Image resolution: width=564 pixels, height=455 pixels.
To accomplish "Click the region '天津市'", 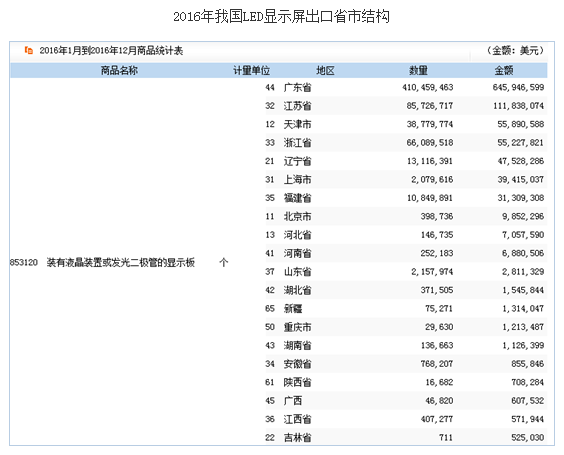I will click(x=297, y=124).
